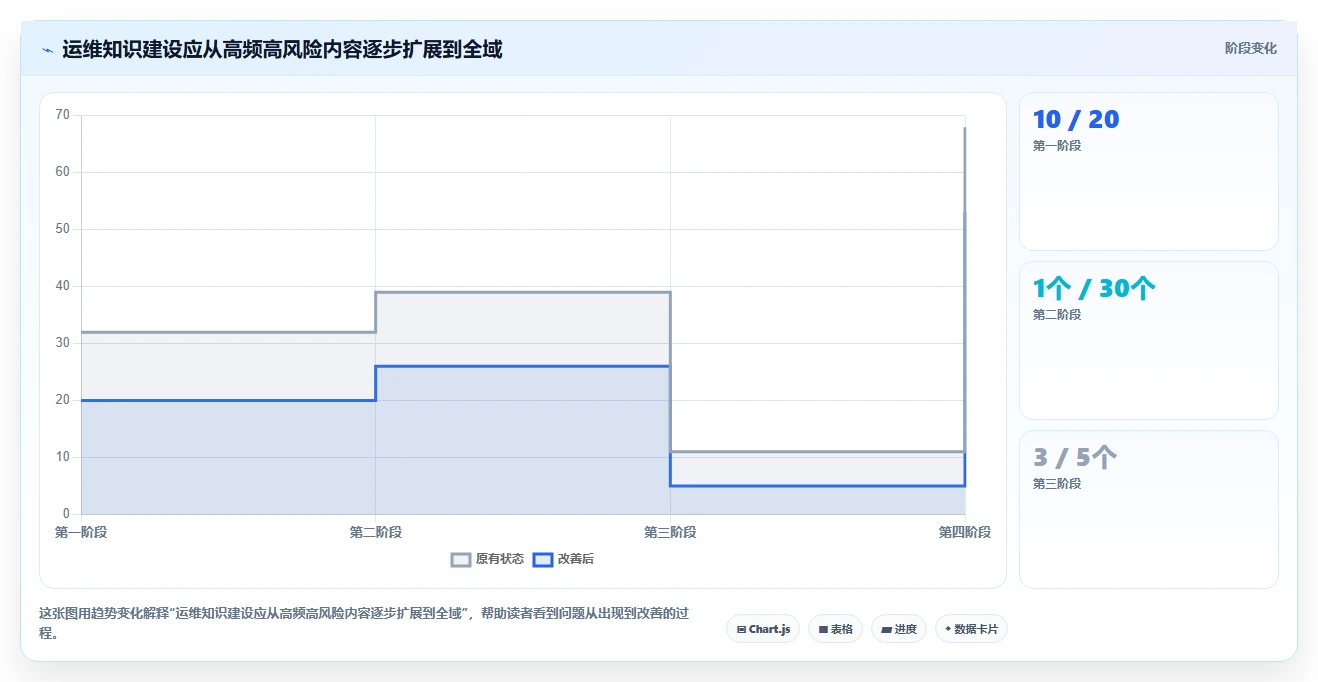Click the 10 / 20 value text
Image resolution: width=1318 pixels, height=682 pixels.
1076,120
